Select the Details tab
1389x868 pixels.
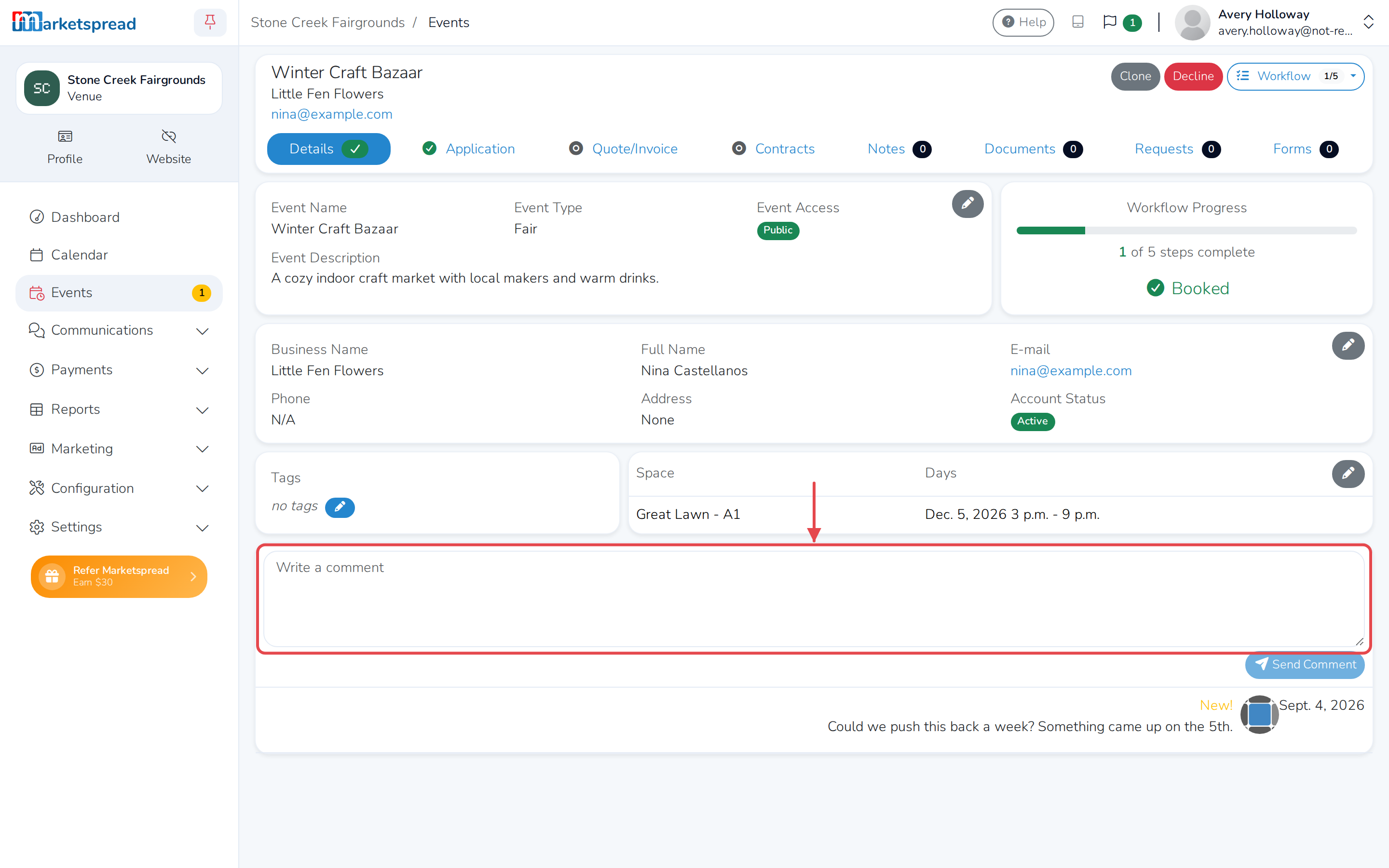click(x=329, y=149)
